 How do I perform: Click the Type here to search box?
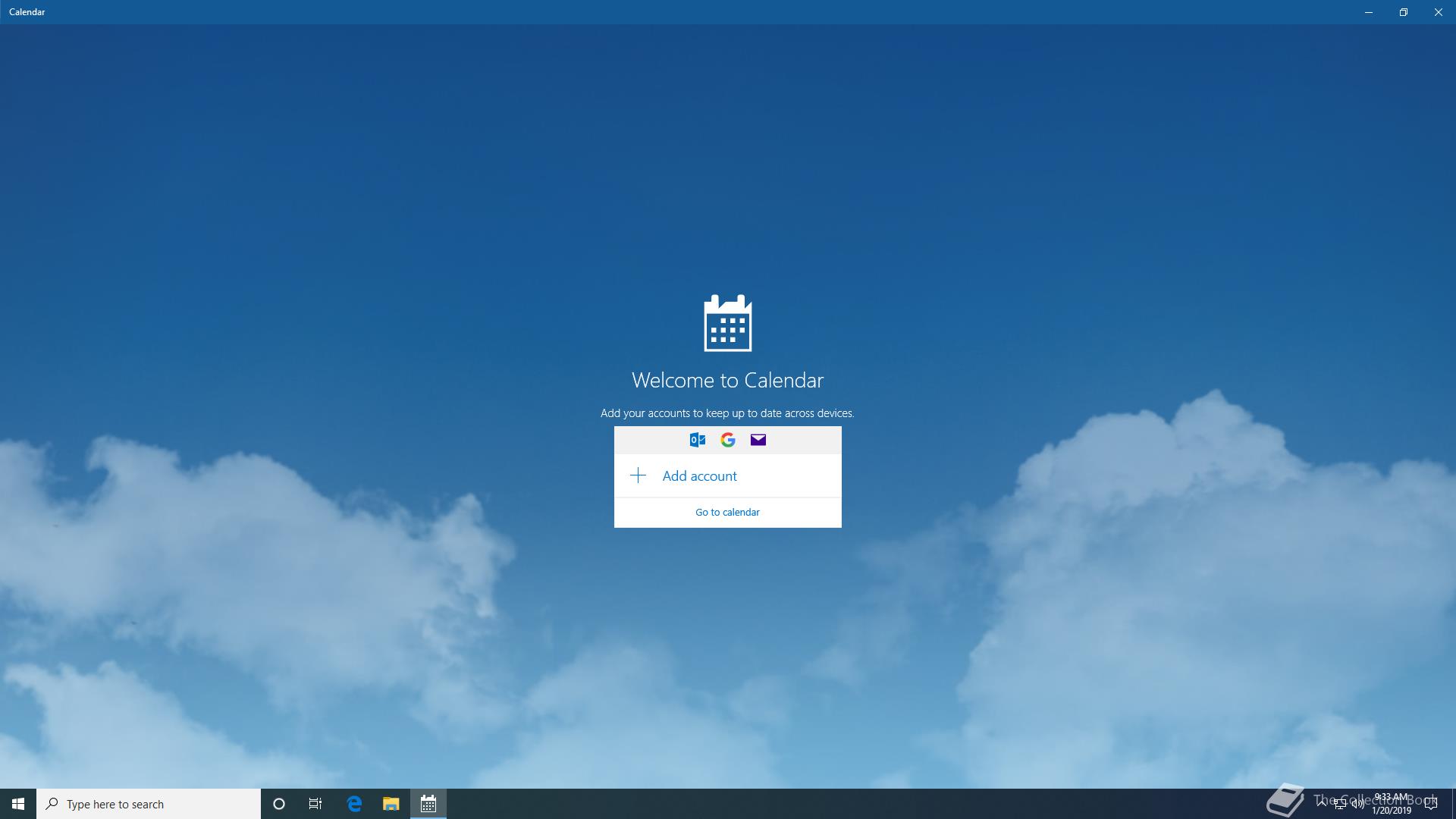pos(149,804)
